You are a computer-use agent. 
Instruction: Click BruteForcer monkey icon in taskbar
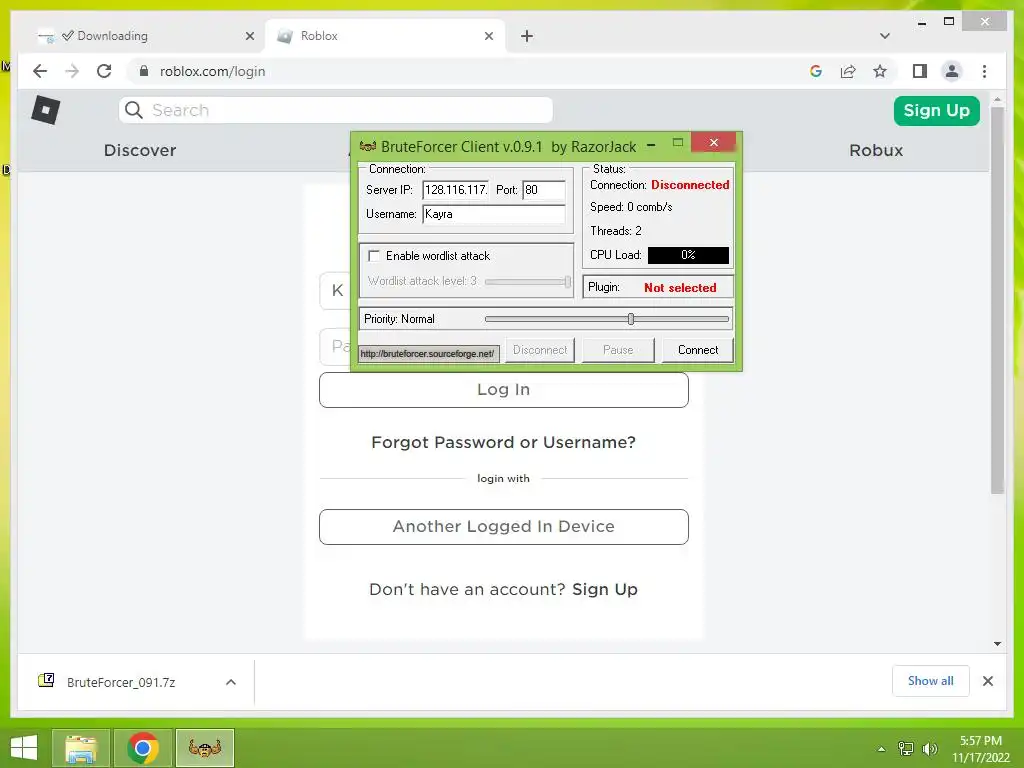(x=204, y=748)
